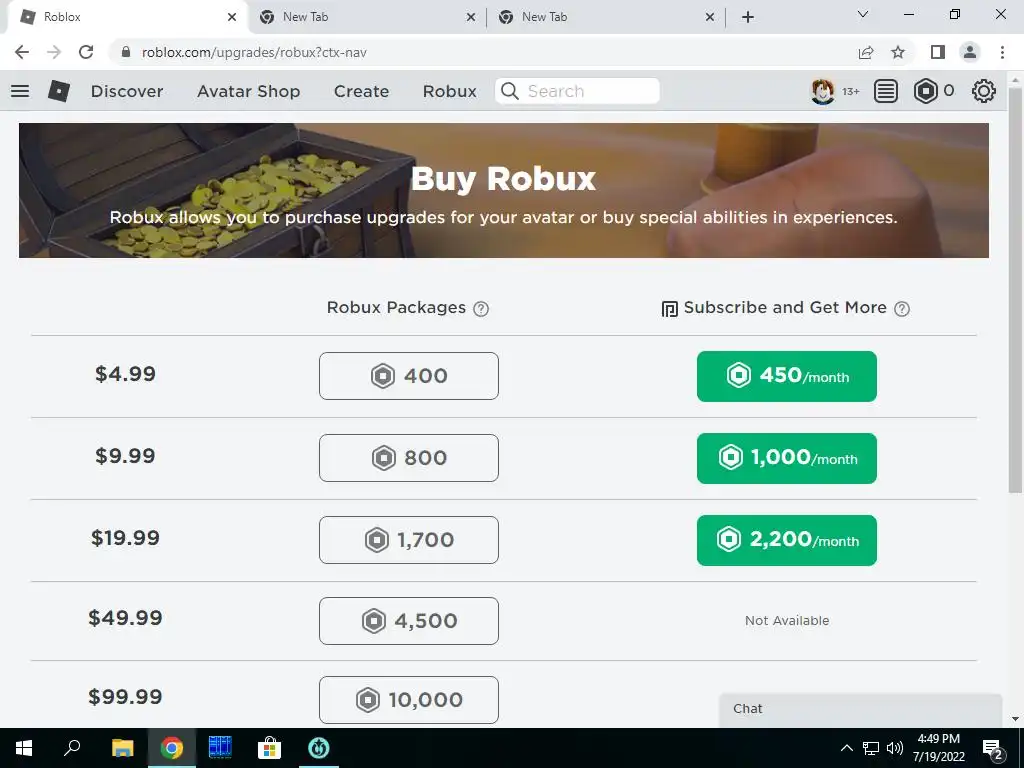Subscribe to 1,000 Robux per month
The image size is (1024, 768).
coord(787,458)
